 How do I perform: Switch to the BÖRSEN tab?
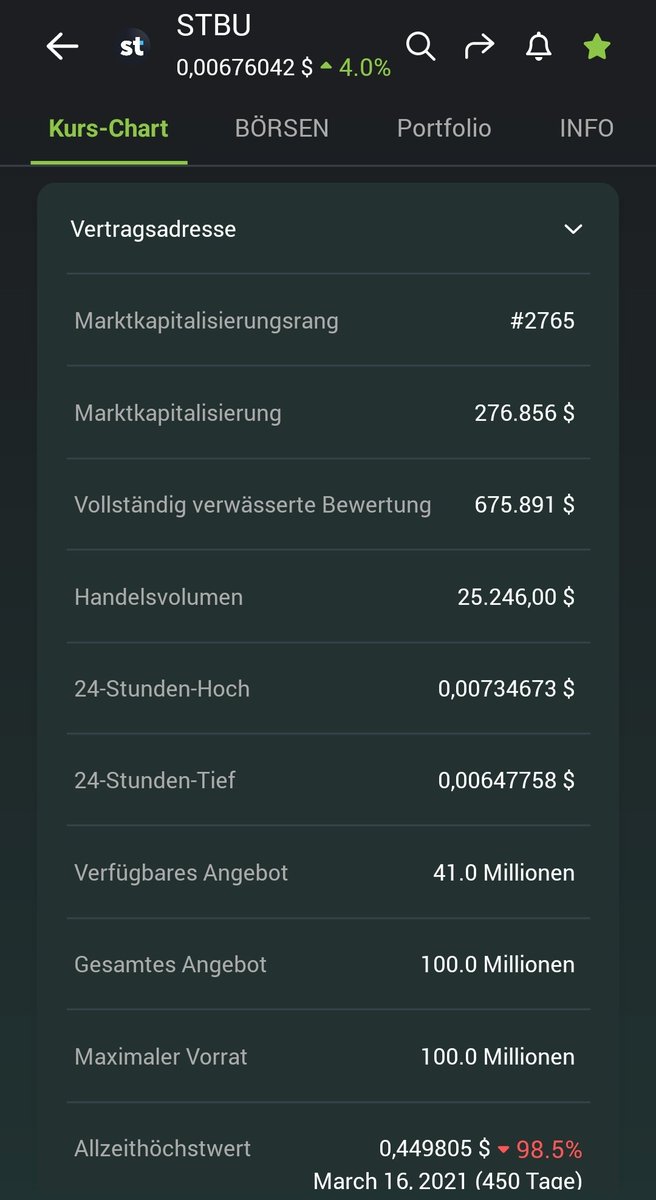(282, 128)
